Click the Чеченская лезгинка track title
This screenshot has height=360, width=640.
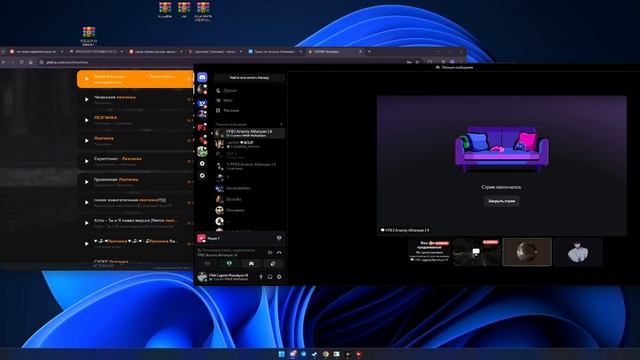[115, 97]
